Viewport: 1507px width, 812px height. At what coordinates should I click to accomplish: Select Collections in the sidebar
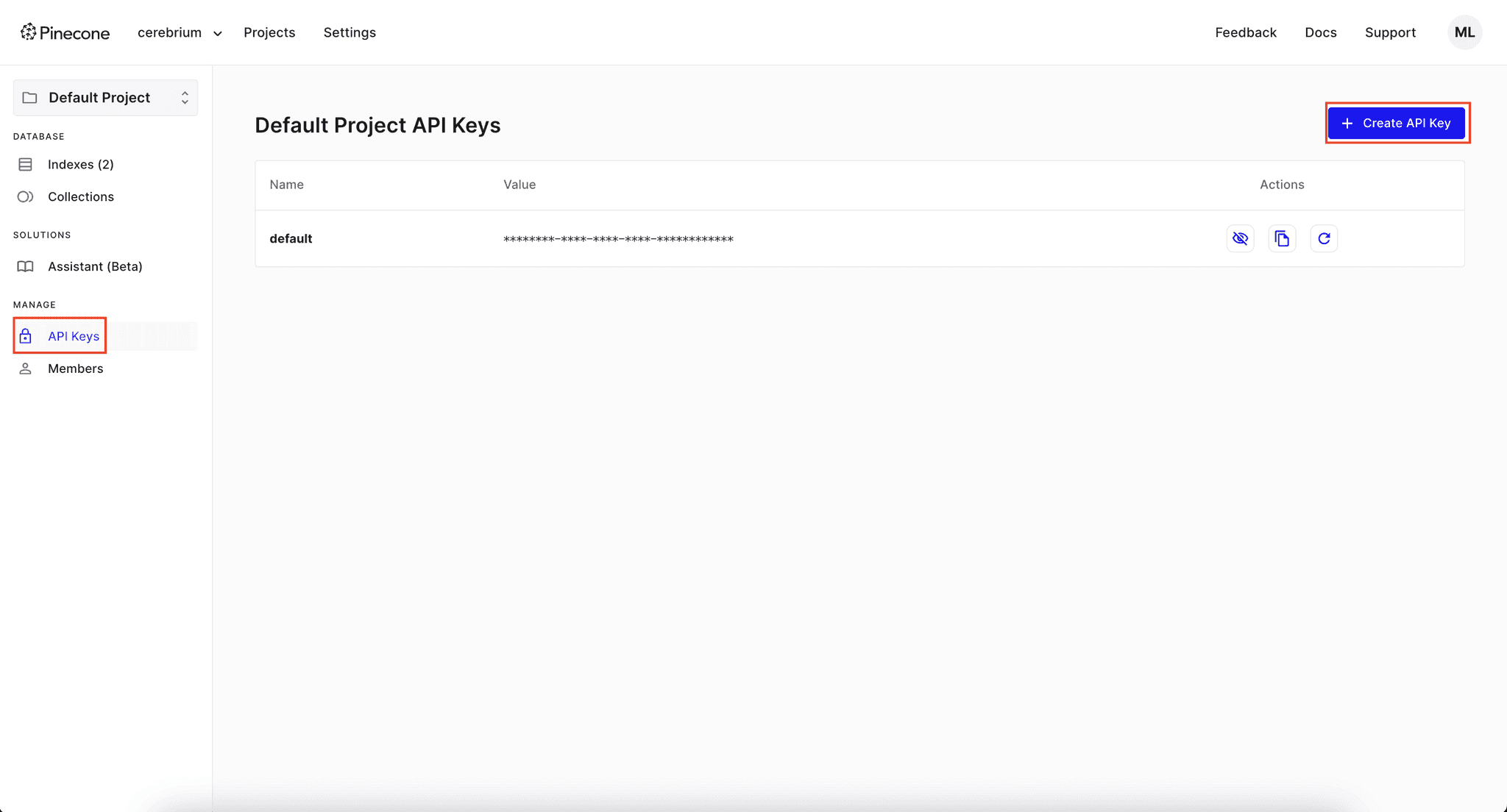point(81,196)
